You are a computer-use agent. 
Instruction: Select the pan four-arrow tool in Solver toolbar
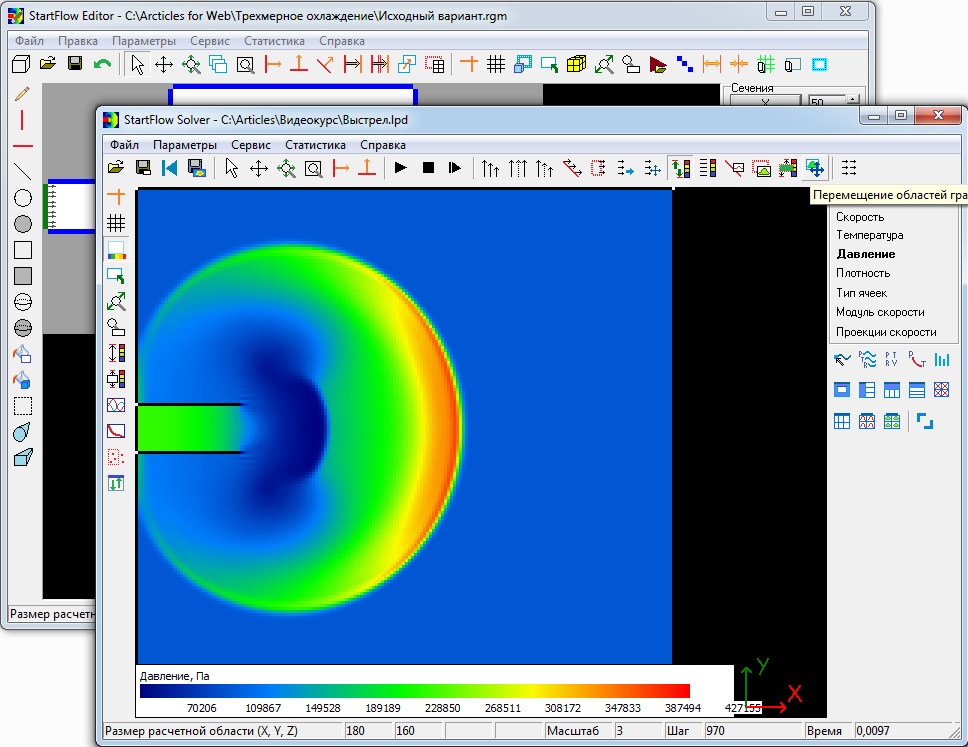click(259, 168)
